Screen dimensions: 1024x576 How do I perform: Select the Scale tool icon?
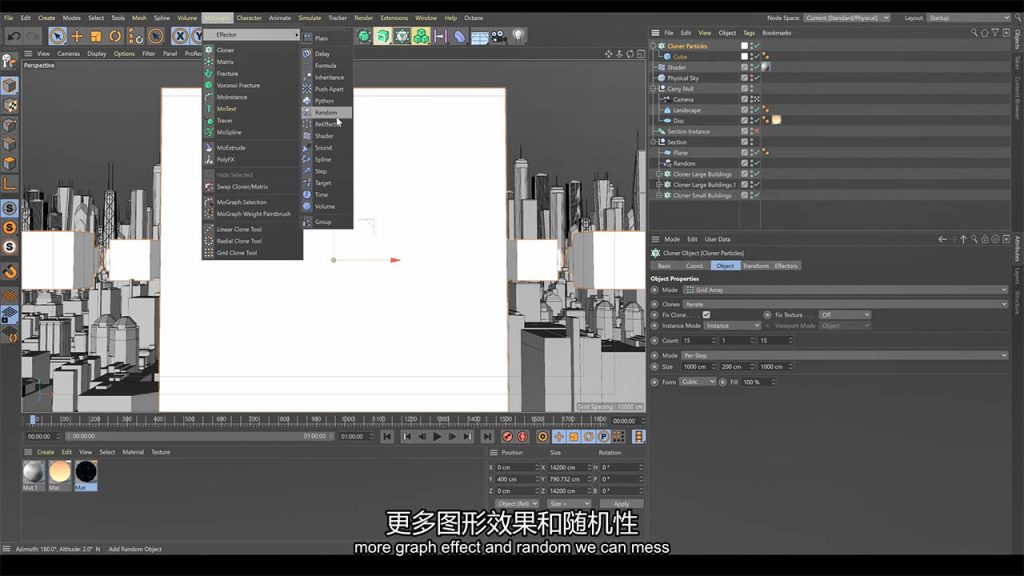click(96, 37)
